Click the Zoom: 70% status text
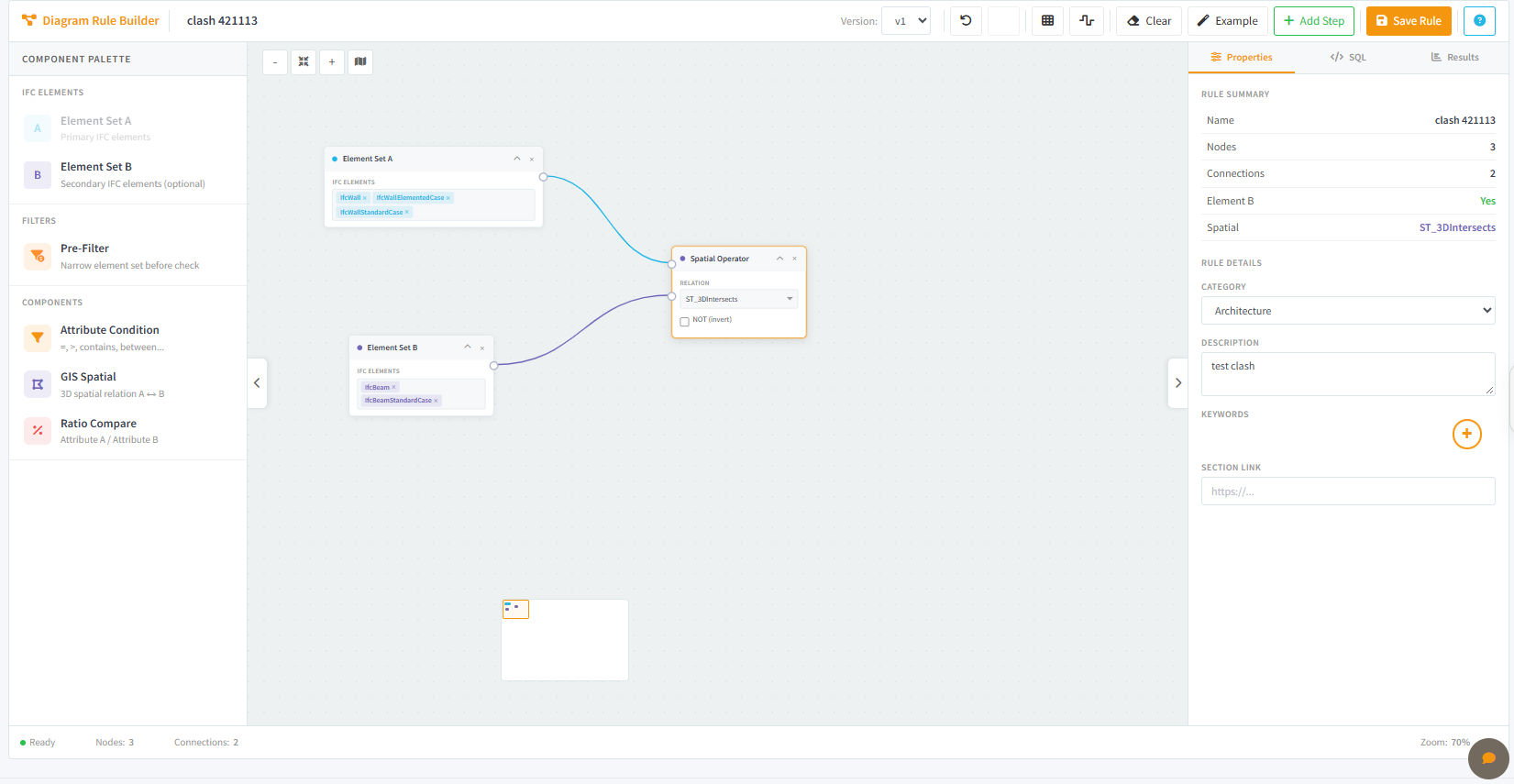Viewport: 1514px width, 784px height. click(x=1445, y=743)
